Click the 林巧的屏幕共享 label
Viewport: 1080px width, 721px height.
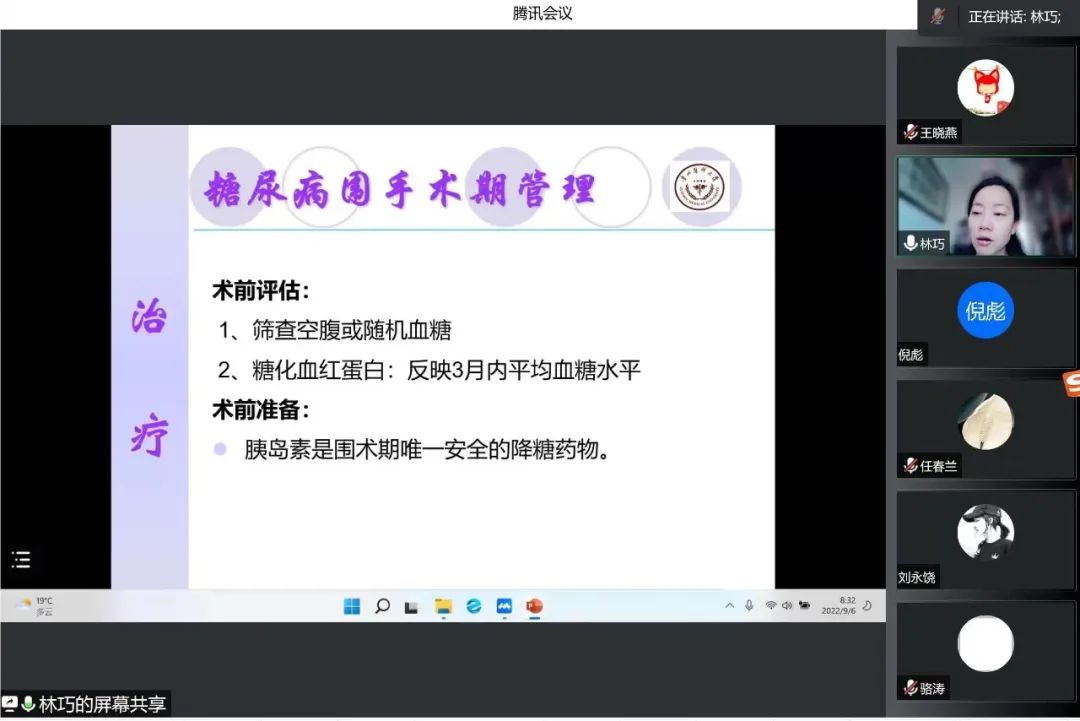click(x=102, y=705)
